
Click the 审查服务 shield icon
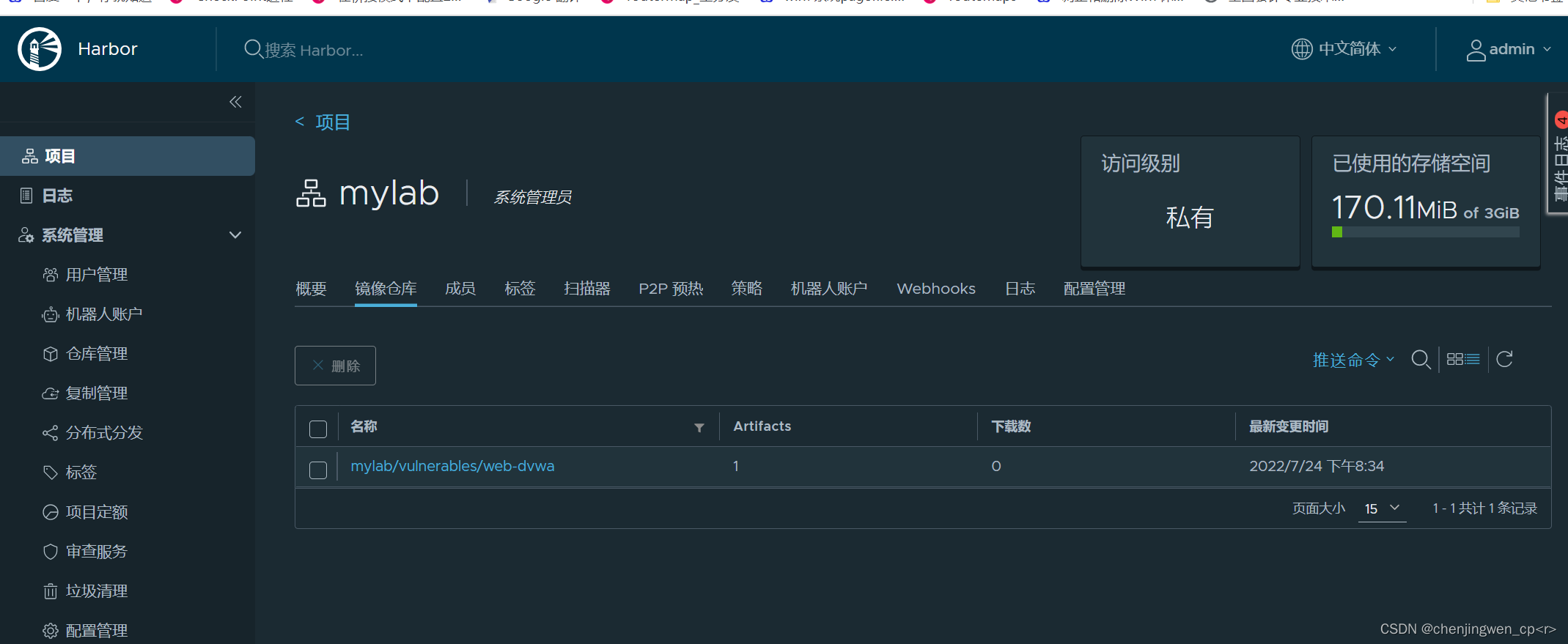[x=50, y=552]
